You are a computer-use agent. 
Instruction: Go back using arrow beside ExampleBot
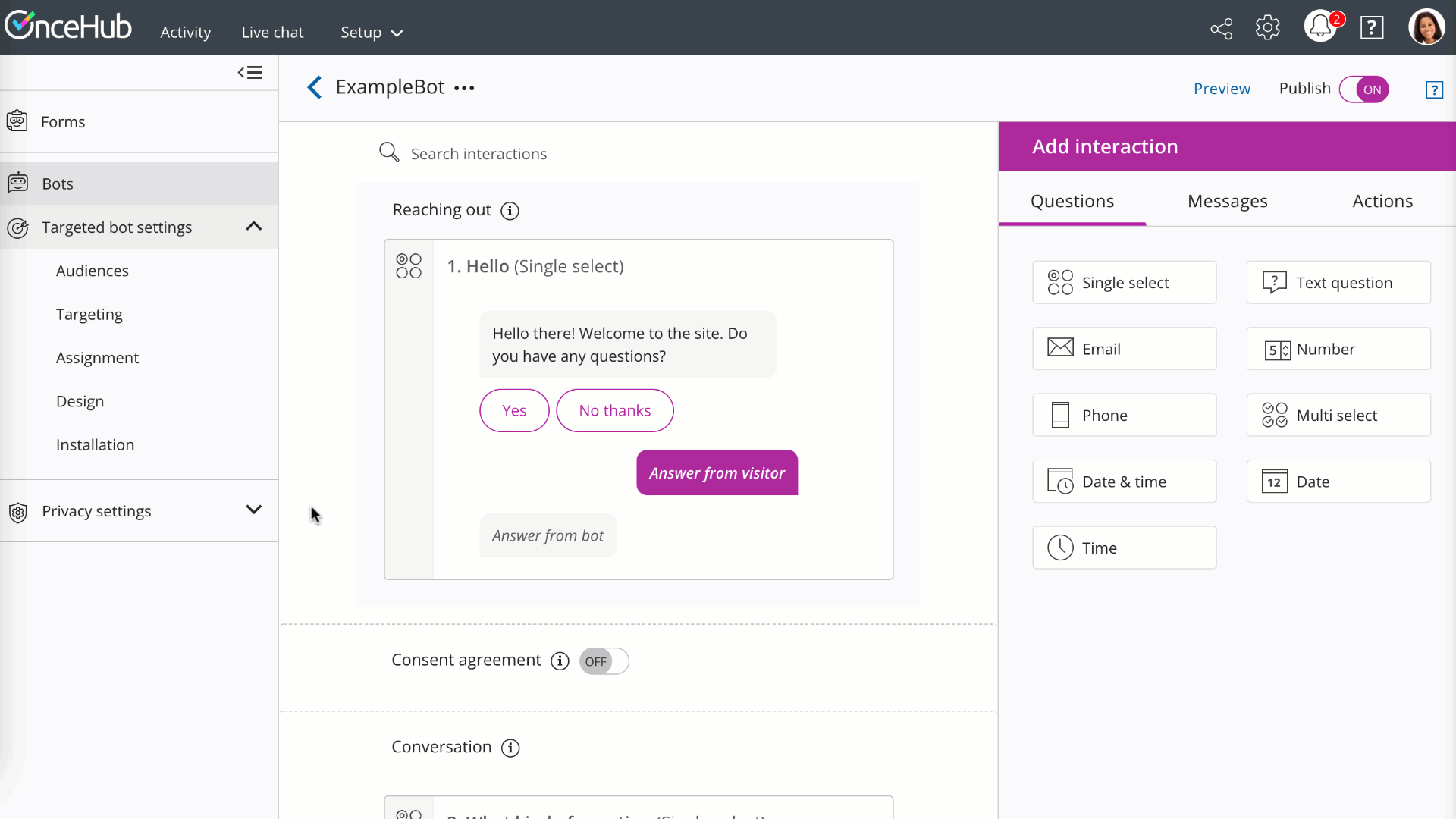(x=315, y=88)
